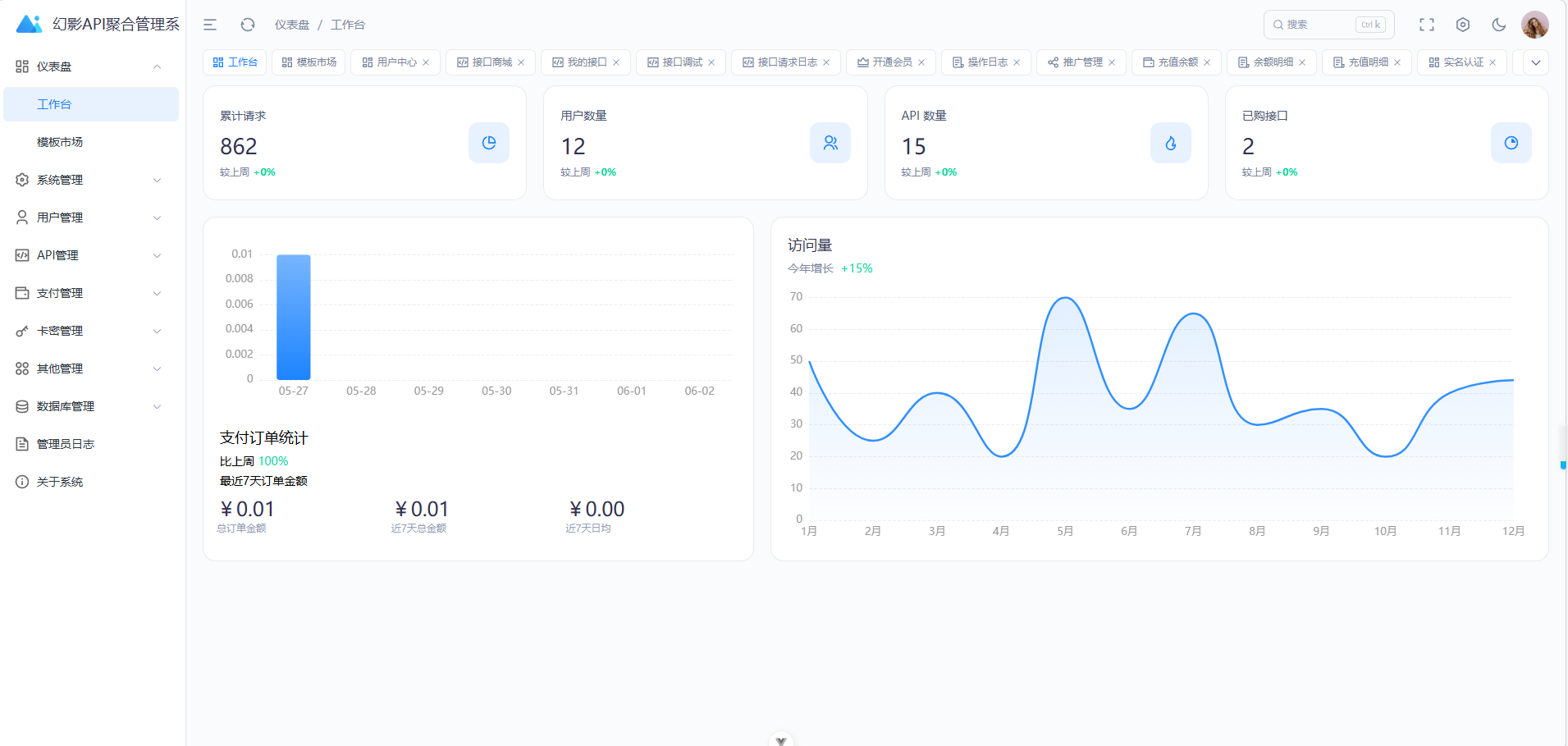Click the 862 累计请求 value

(x=239, y=146)
